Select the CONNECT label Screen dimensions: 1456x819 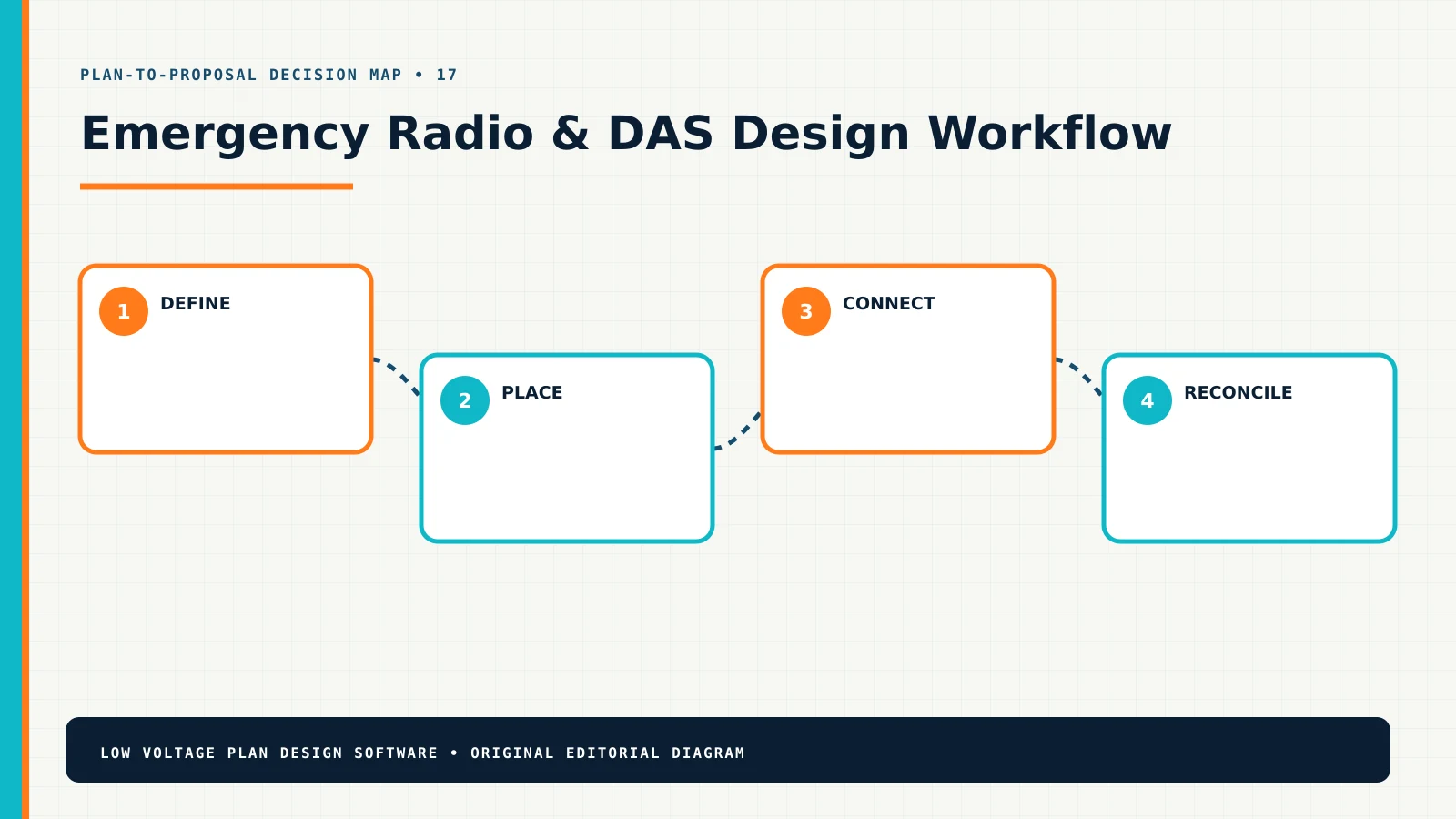tap(889, 303)
